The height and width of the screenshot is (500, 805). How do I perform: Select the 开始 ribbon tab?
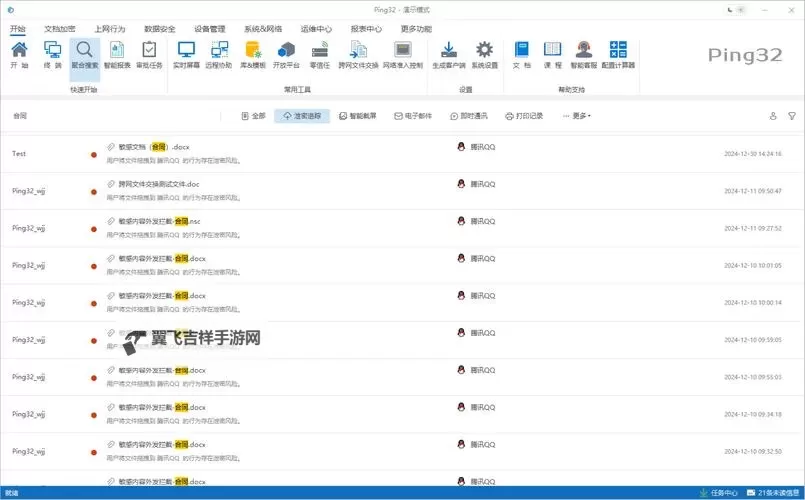18,29
